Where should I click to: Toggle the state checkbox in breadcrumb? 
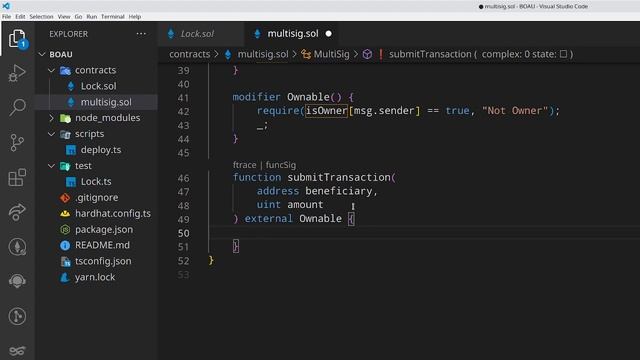tap(563, 54)
